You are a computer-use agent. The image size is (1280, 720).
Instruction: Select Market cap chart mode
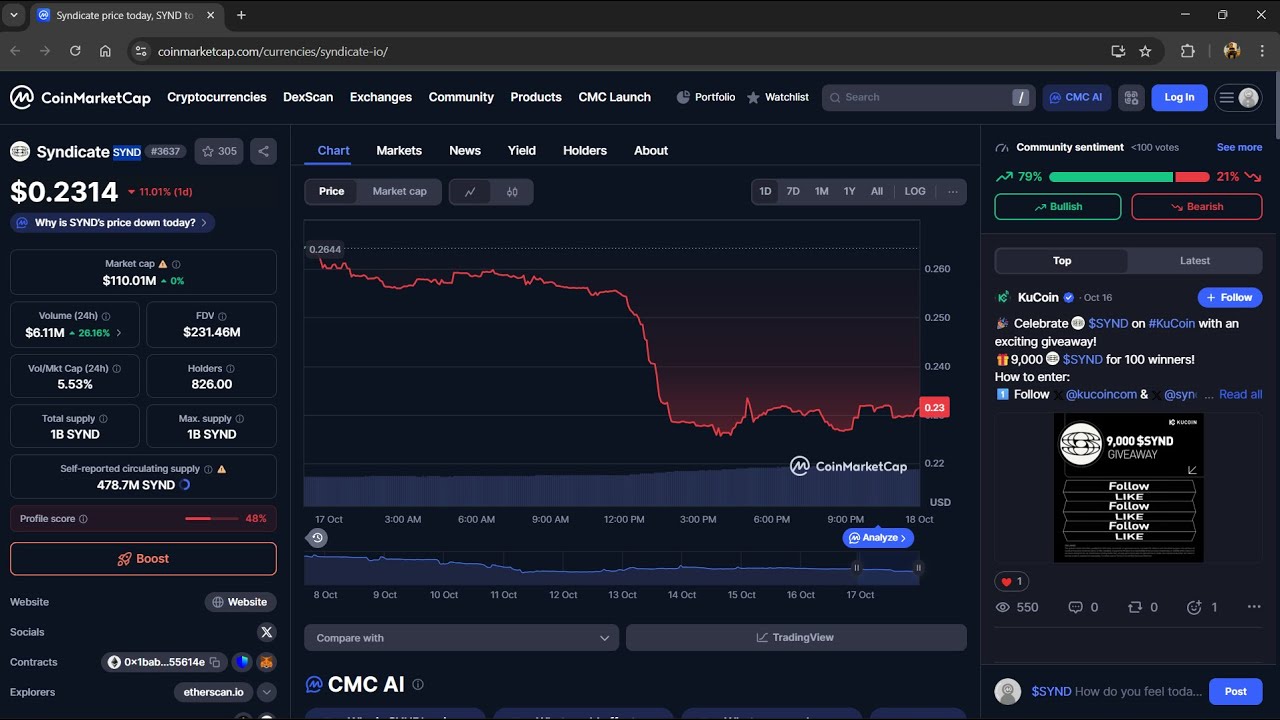[399, 192]
